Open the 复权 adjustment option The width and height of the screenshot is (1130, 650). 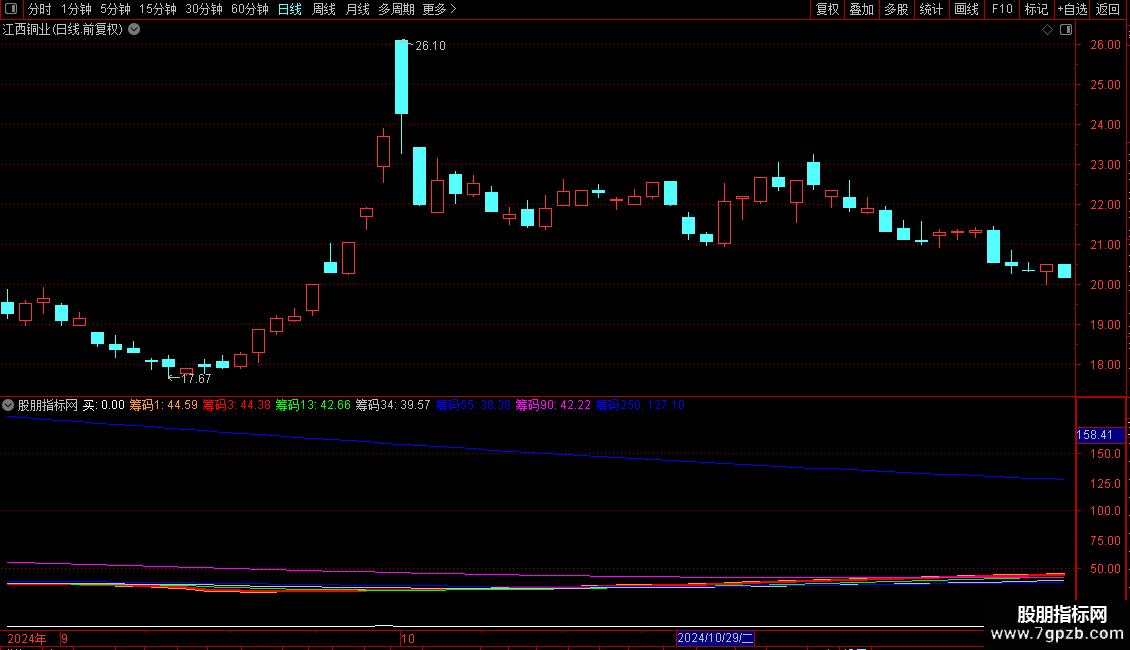tap(827, 9)
